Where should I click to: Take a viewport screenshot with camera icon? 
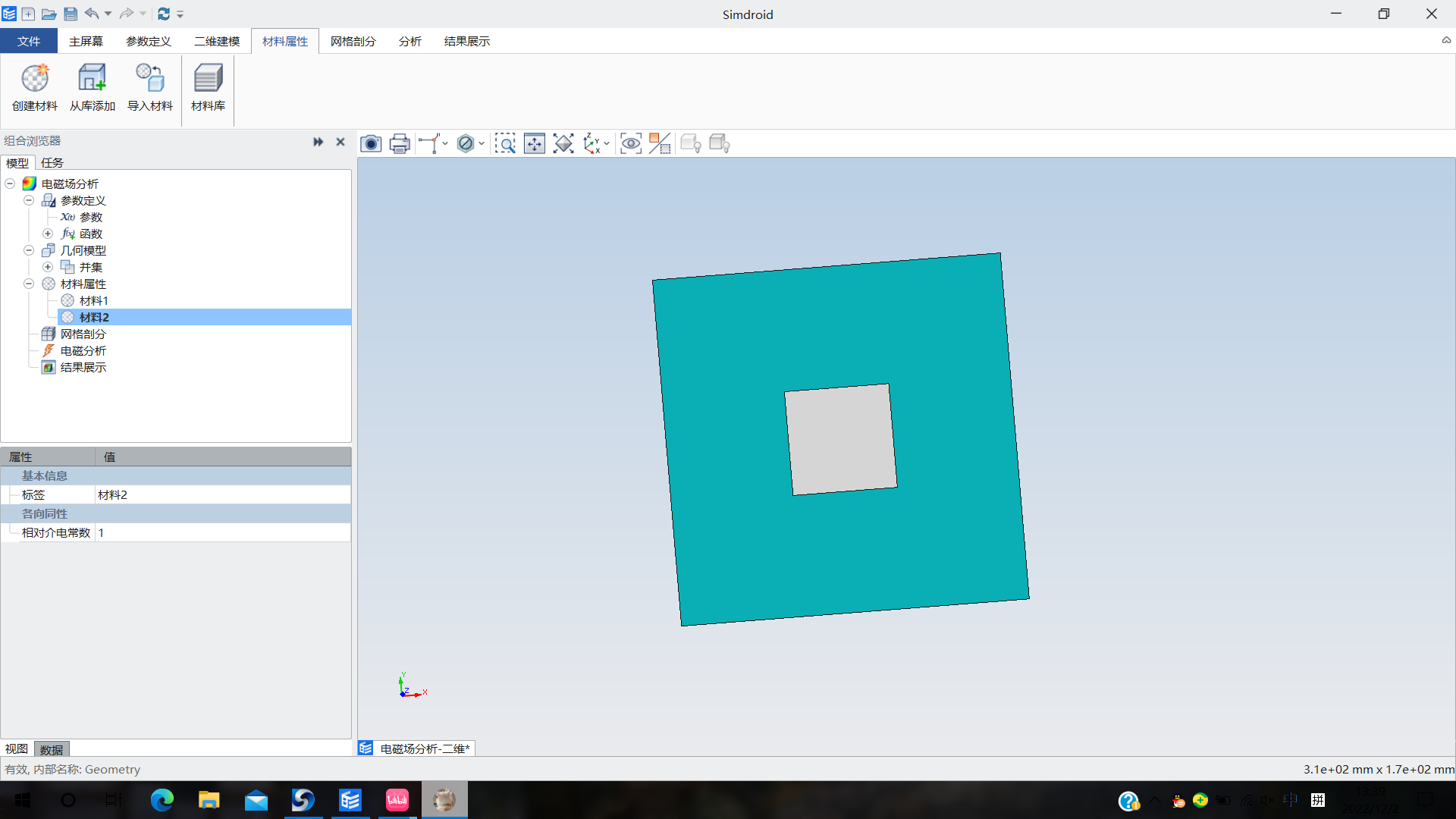click(x=371, y=143)
